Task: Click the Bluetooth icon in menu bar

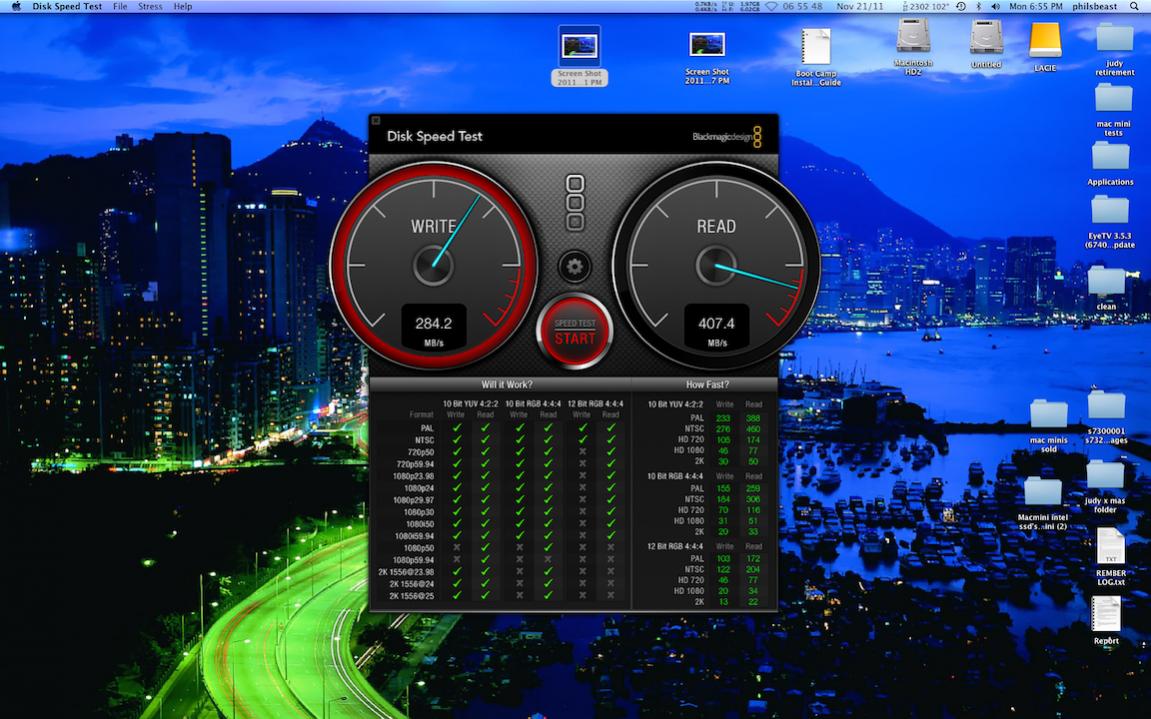Action: tap(978, 6)
